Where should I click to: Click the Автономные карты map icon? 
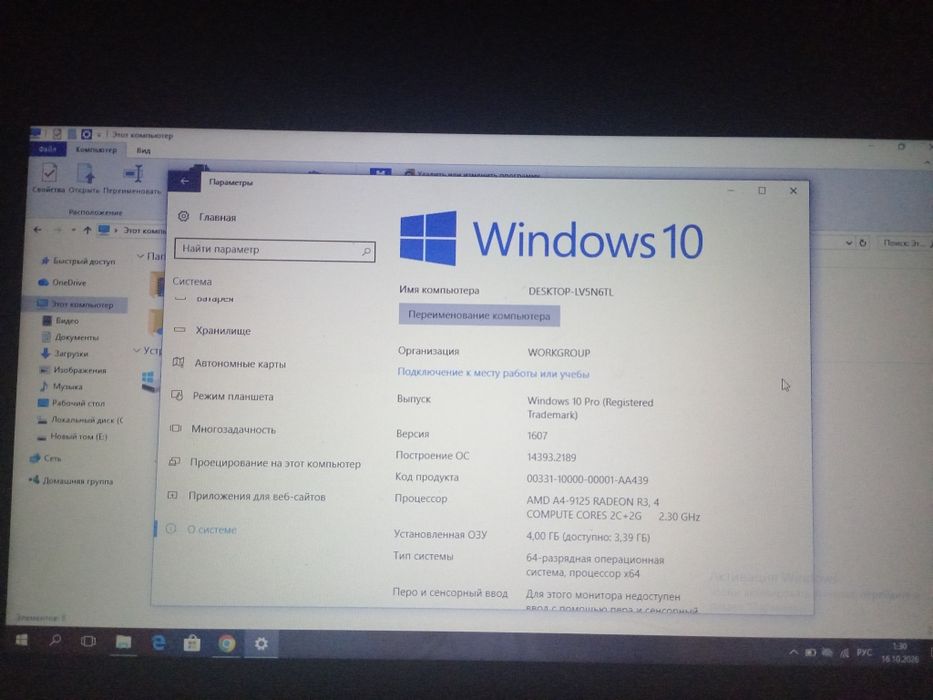tap(178, 362)
